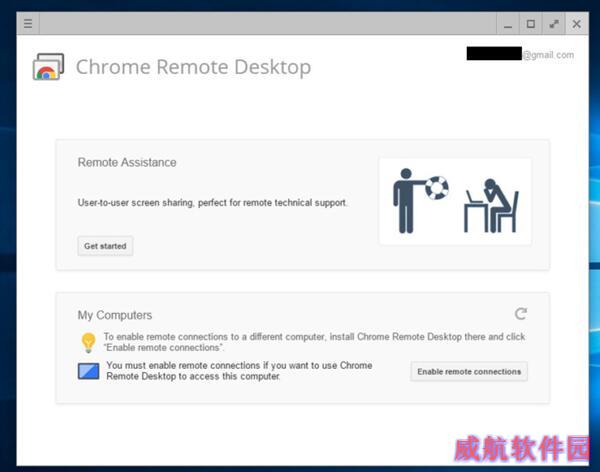
Task: Minimize the Chrome Remote Desktop window
Action: tap(508, 24)
